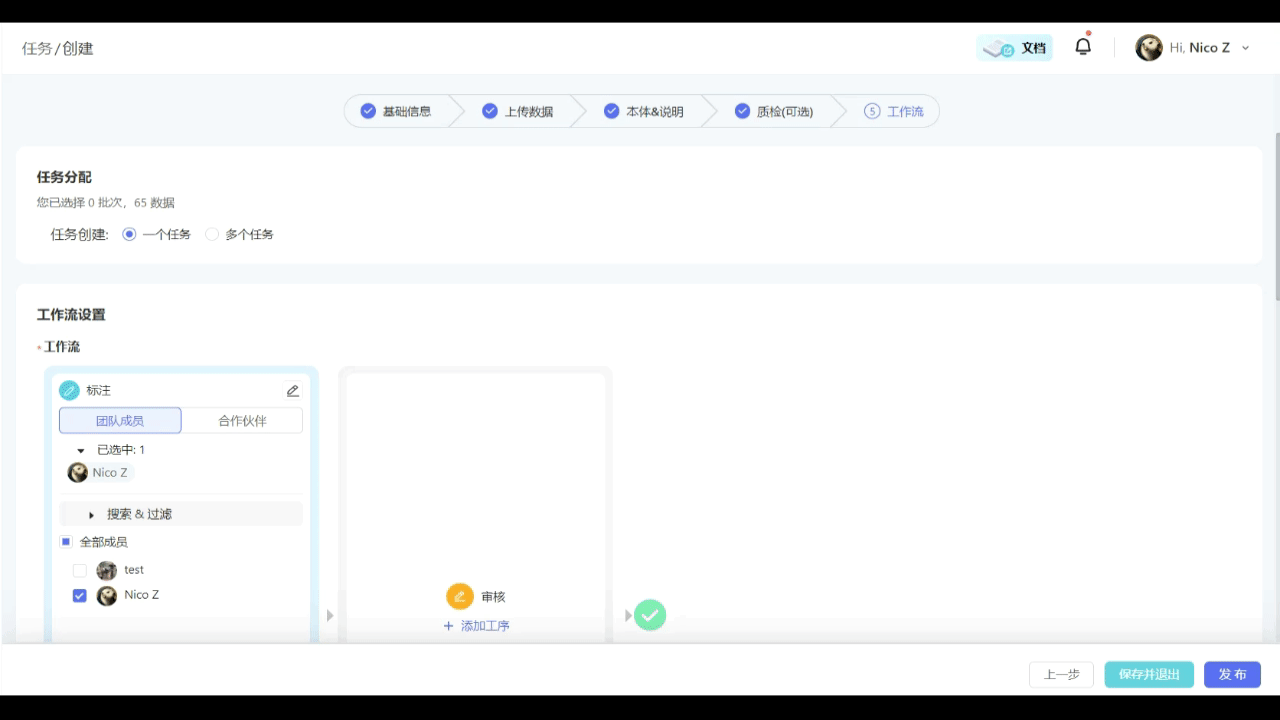Toggle the 全部成员 select-all checkbox
This screenshot has height=720, width=1280.
(x=66, y=542)
